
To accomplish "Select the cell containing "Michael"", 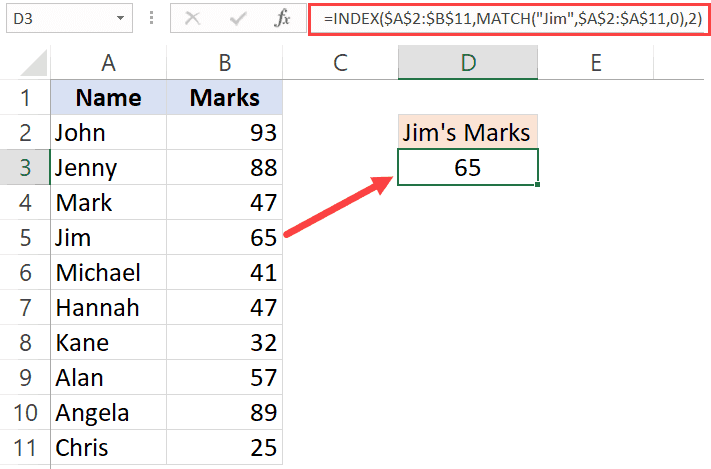I will (108, 272).
